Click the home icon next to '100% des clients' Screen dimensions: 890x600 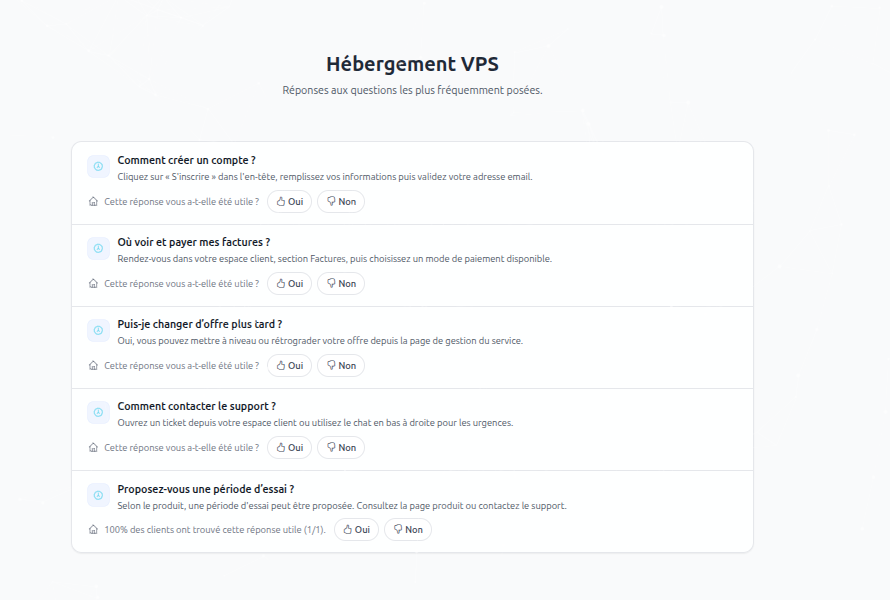93,530
